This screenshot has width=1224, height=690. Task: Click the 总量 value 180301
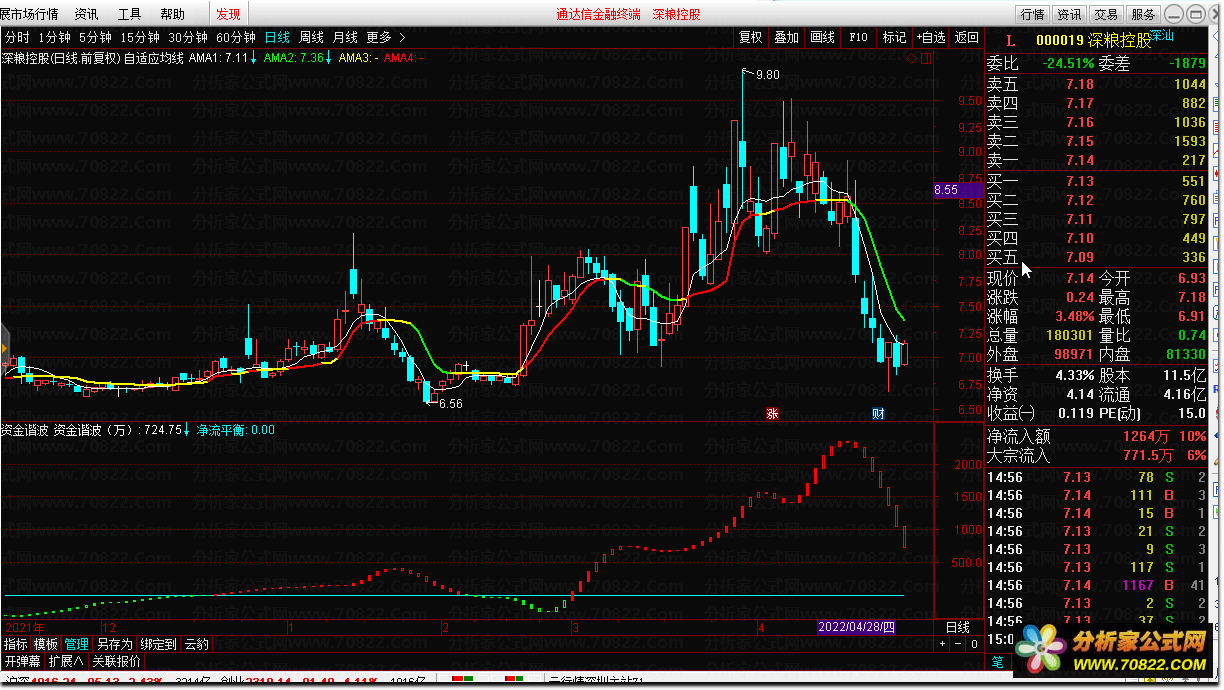(x=1068, y=336)
